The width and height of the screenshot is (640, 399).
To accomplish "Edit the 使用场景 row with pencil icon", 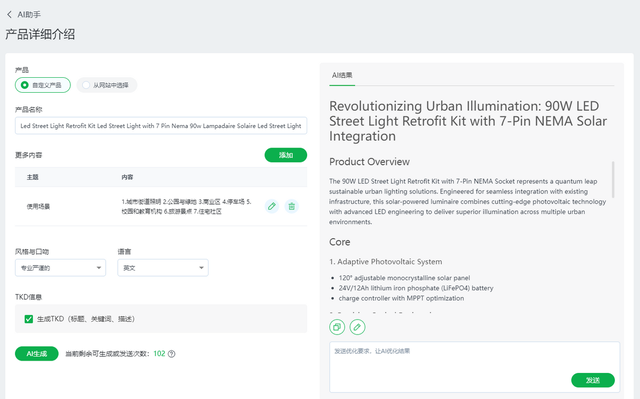I will click(272, 206).
